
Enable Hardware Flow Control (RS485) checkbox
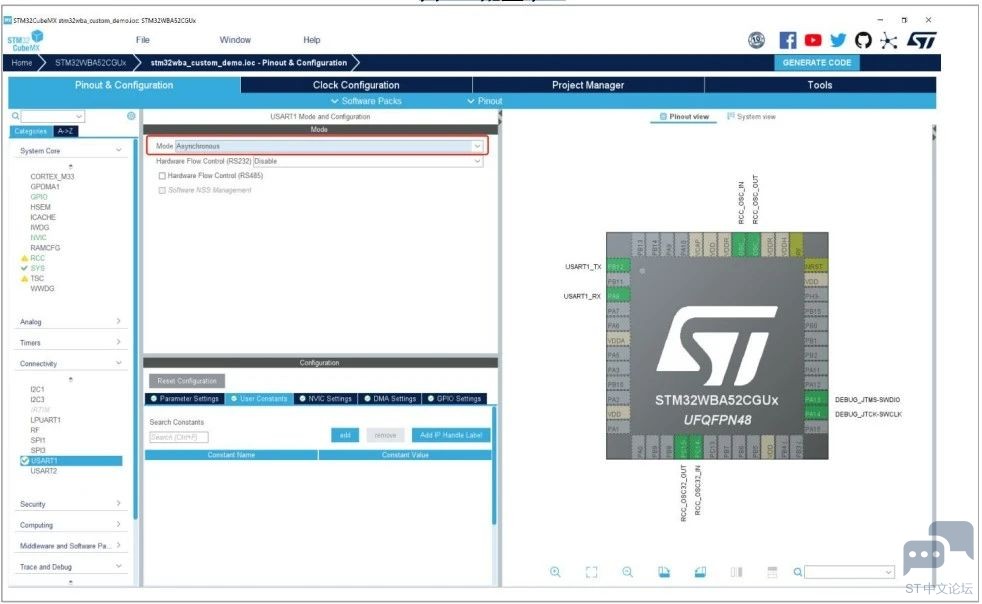click(x=162, y=176)
